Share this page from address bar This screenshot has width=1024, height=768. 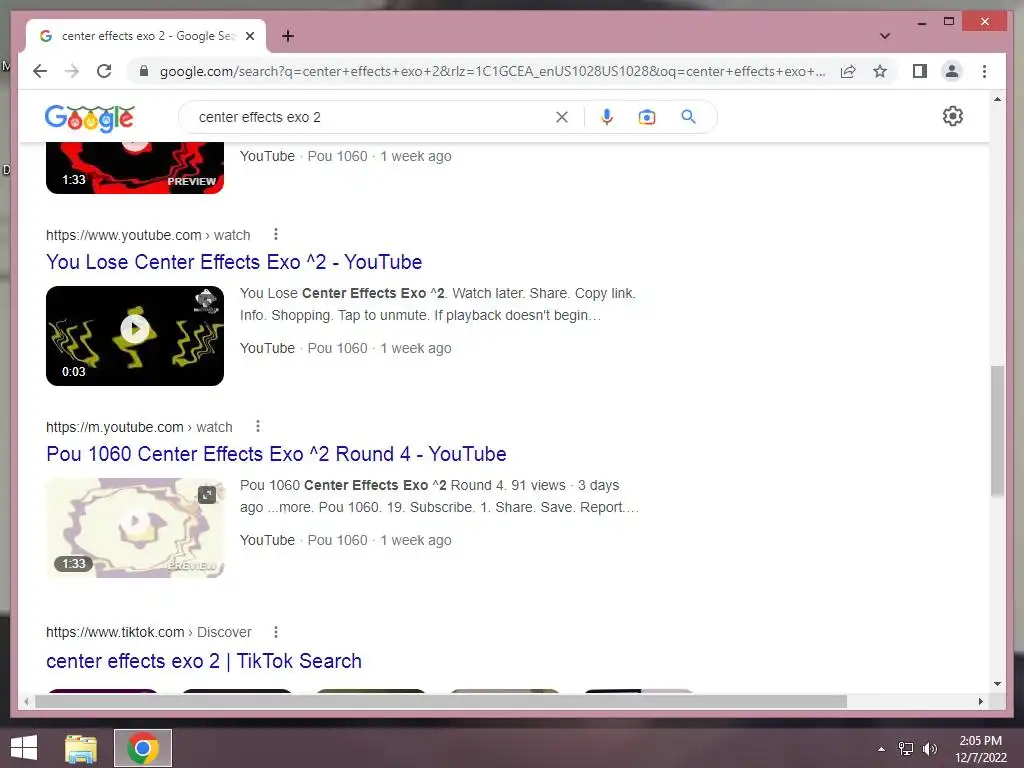(848, 71)
